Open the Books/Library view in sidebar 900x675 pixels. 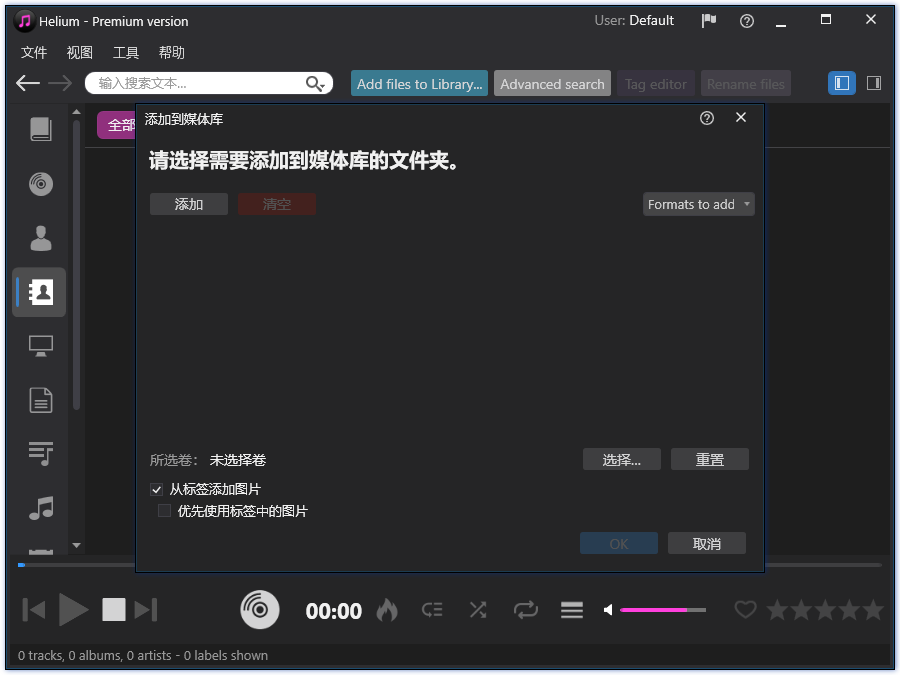[x=40, y=128]
